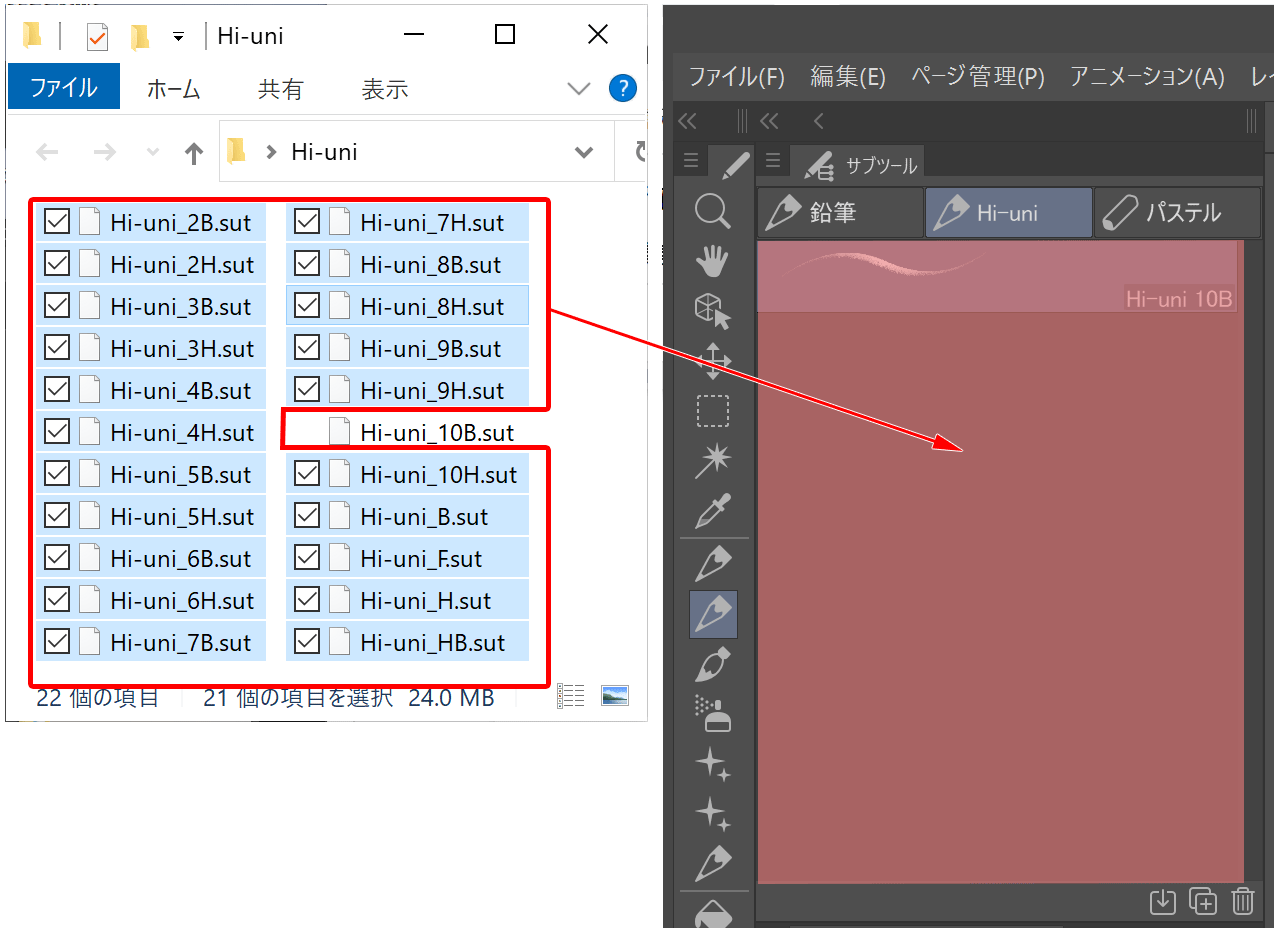The image size is (1274, 928).
Task: Uncheck the Hi-uni_2B.sut checkbox
Action: [x=57, y=222]
